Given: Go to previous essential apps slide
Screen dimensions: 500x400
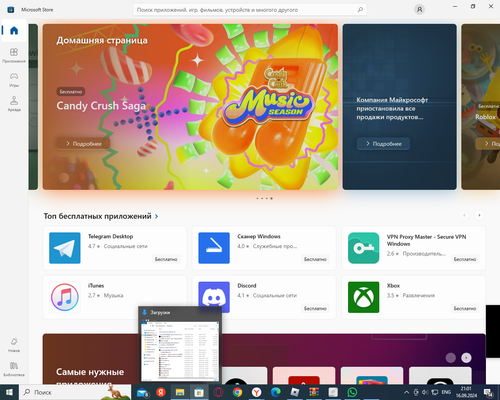Looking at the screenshot, I should tap(451, 358).
